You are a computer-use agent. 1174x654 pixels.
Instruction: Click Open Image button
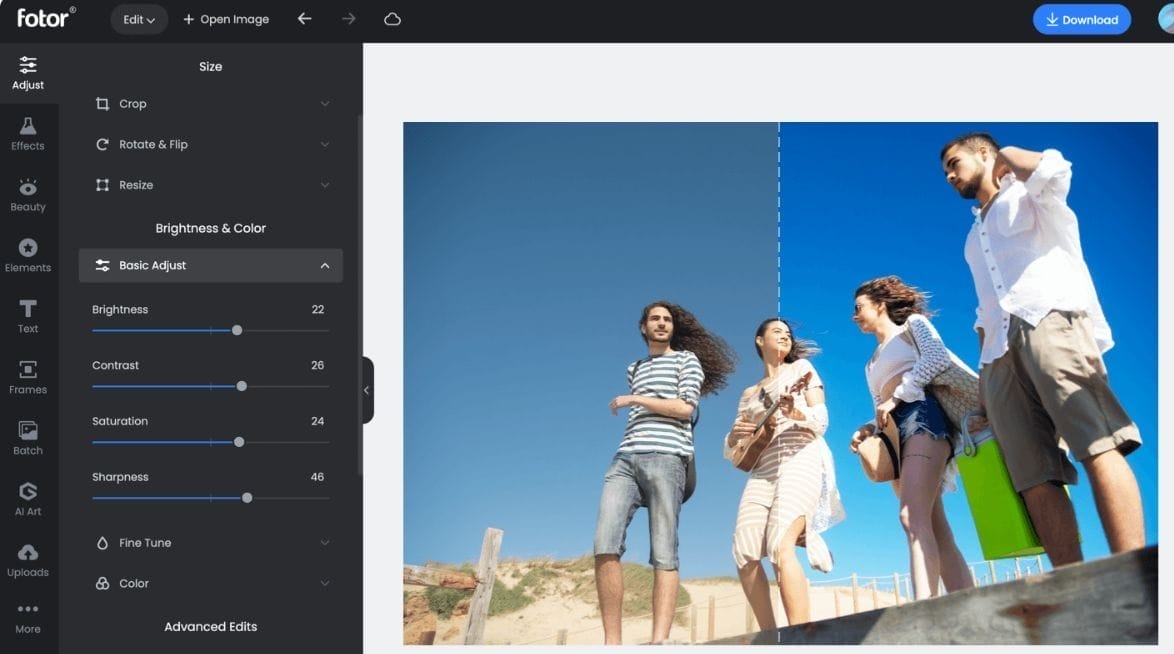click(x=226, y=19)
